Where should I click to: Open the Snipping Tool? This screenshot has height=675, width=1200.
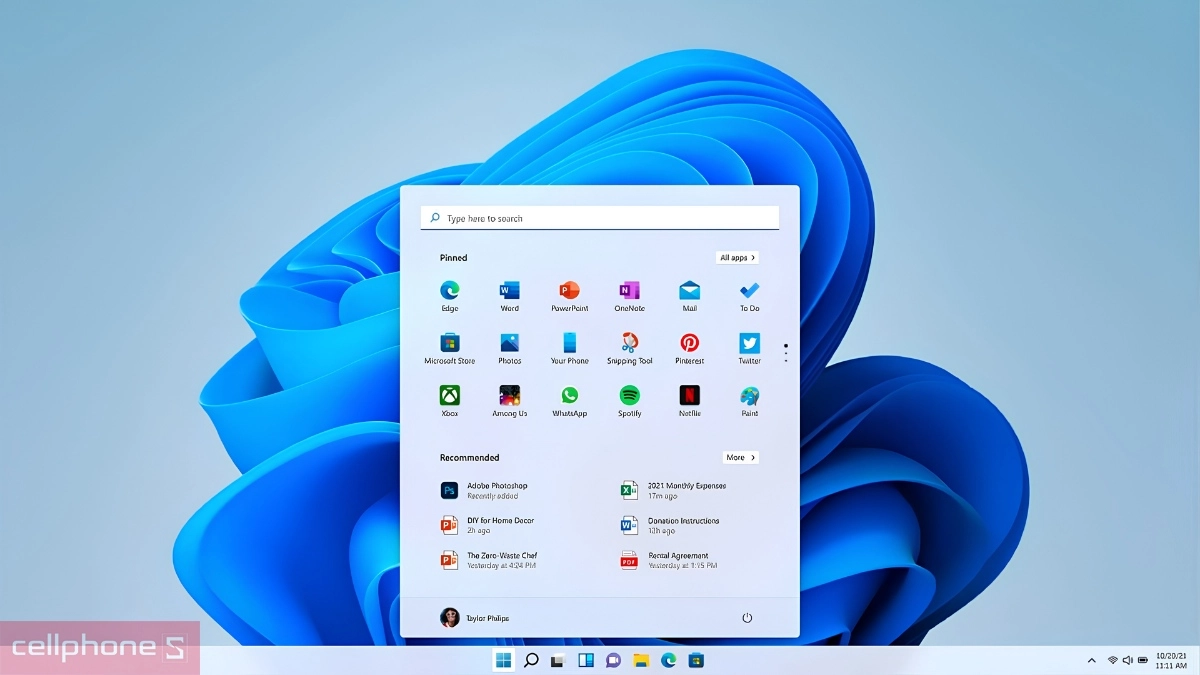[630, 348]
